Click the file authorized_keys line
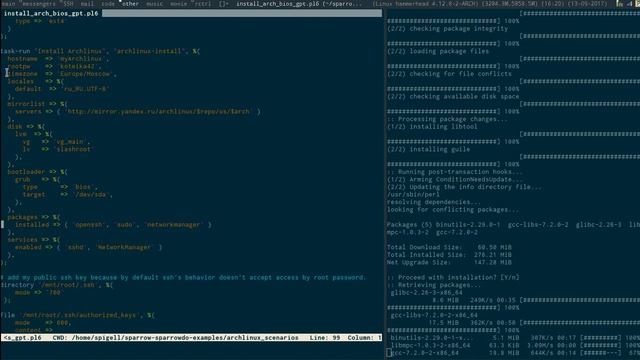640x360 pixels. (x=78, y=315)
